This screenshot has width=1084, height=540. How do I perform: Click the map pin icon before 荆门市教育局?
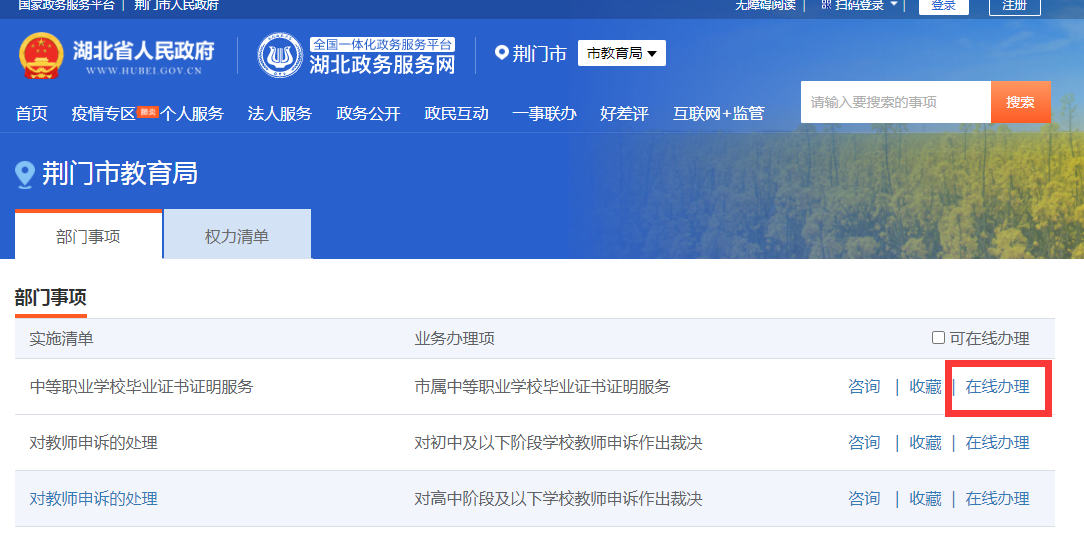click(25, 175)
